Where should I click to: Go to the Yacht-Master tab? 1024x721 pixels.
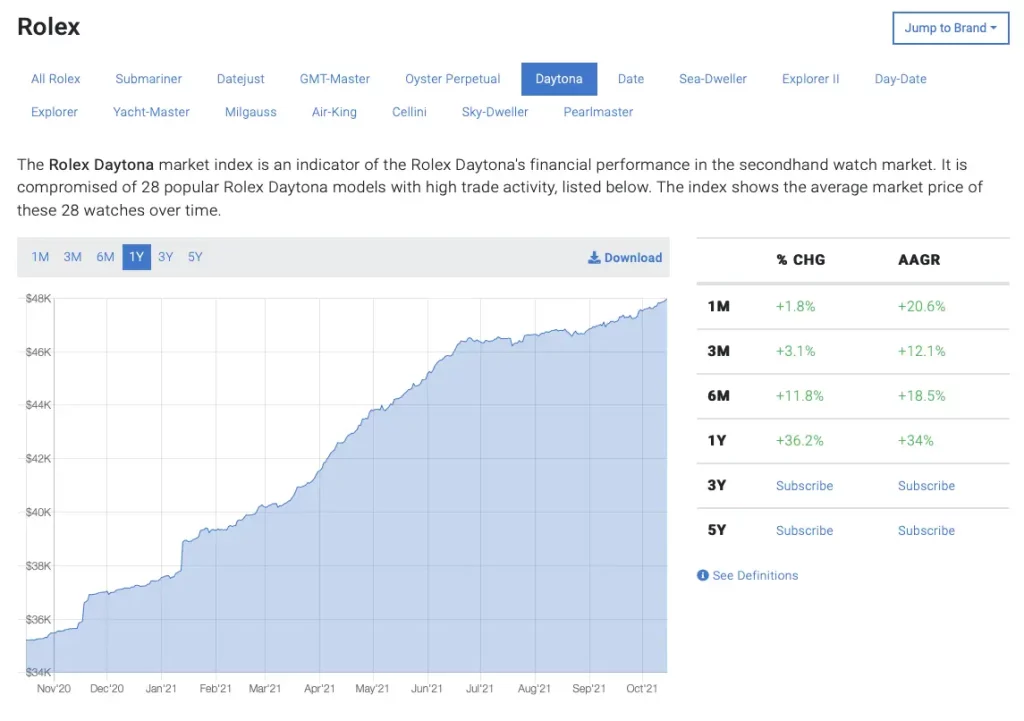(151, 112)
